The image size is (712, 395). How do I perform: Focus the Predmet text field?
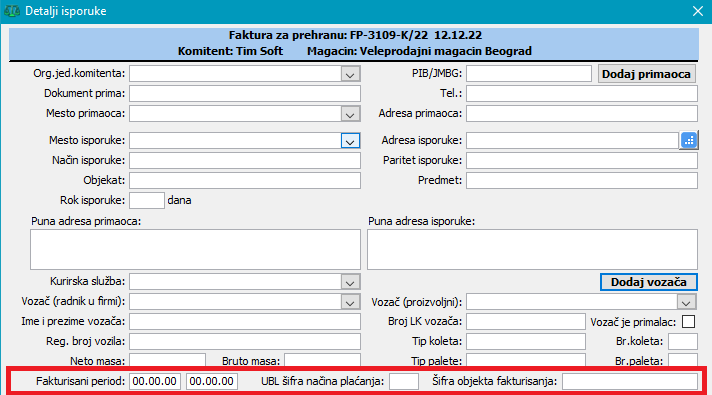[582, 180]
